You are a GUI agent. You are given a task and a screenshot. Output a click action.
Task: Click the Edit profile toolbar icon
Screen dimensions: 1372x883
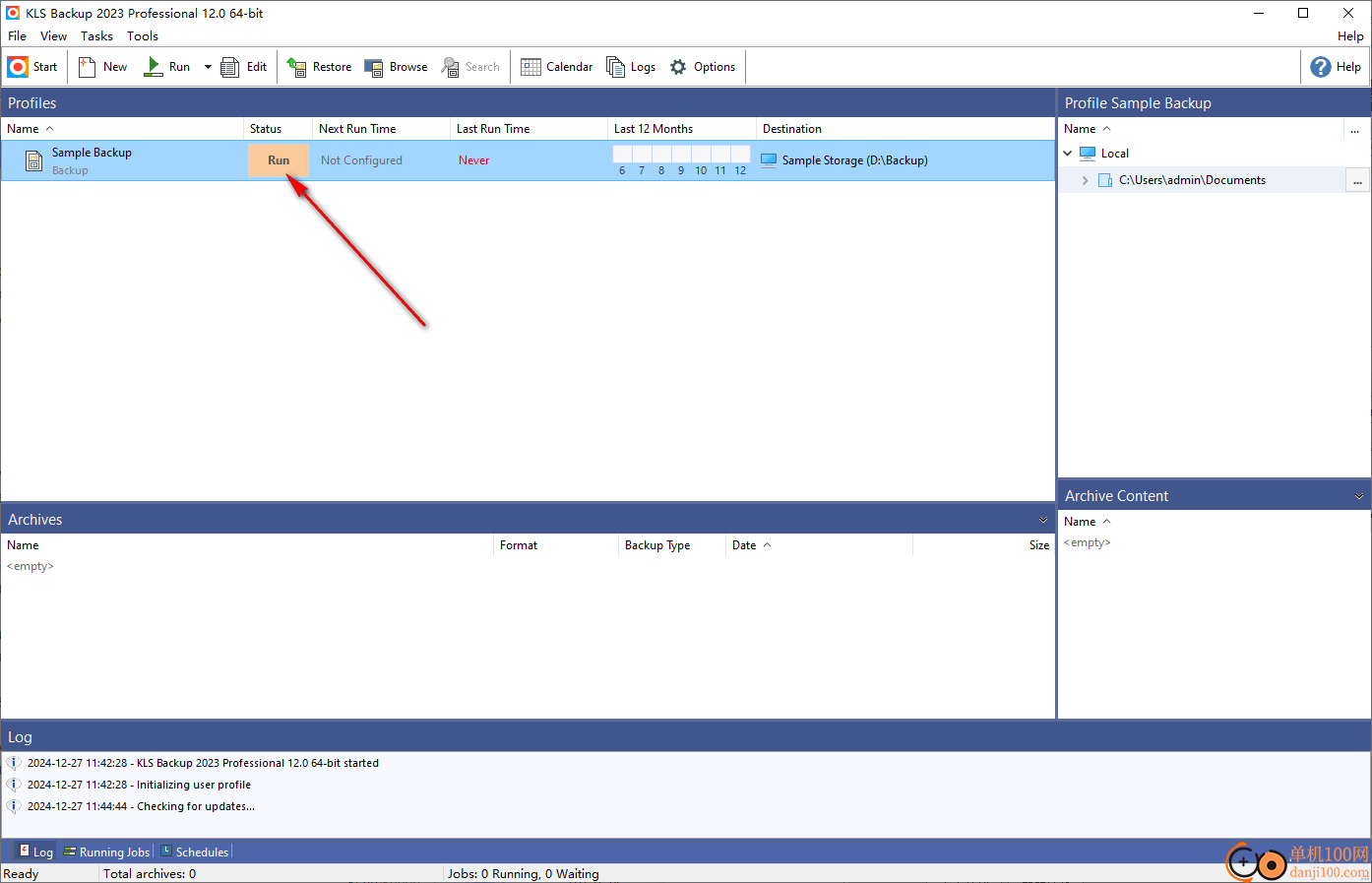coord(244,67)
